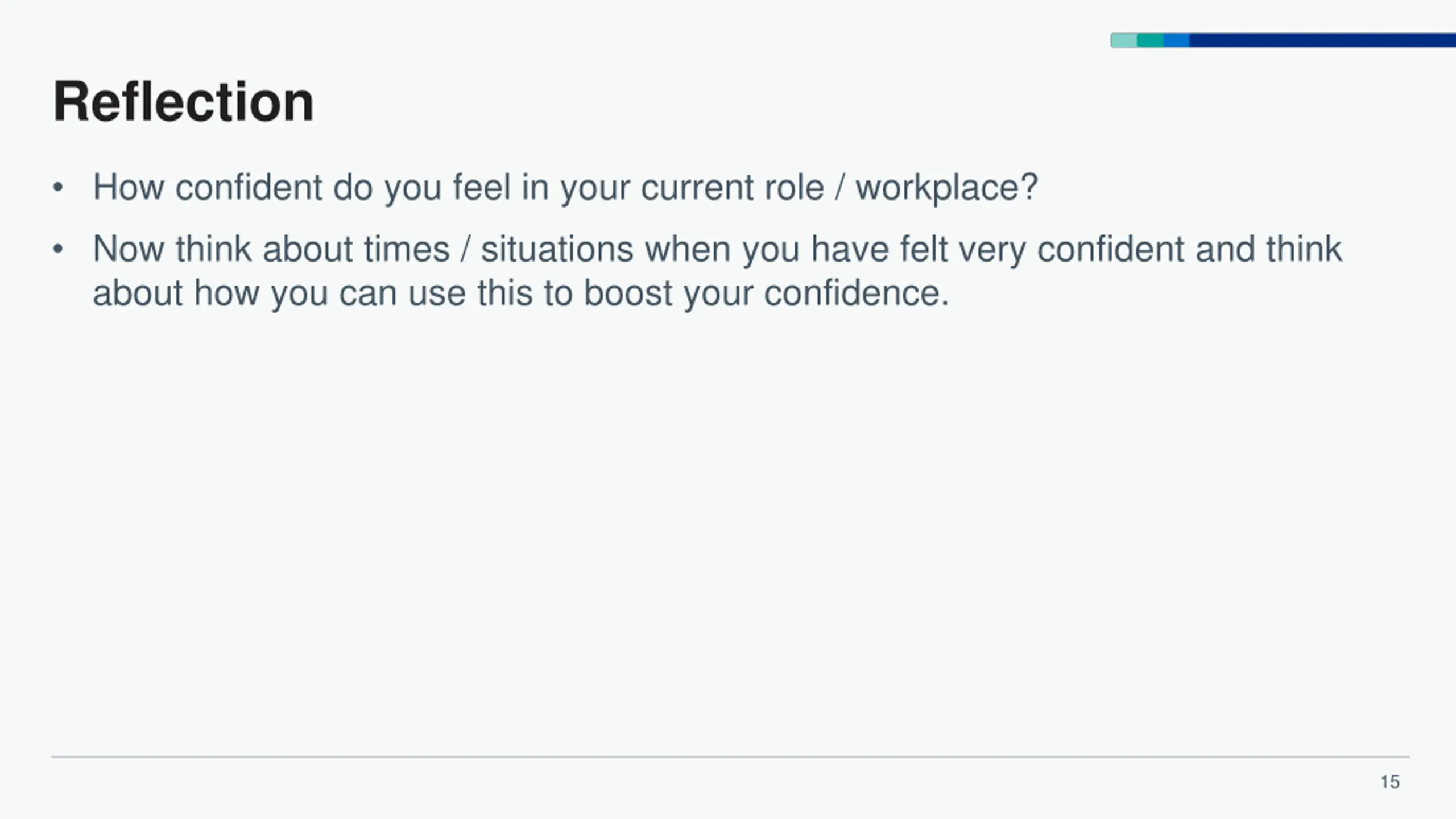Click the bullet dot before "How confident"

57,188
